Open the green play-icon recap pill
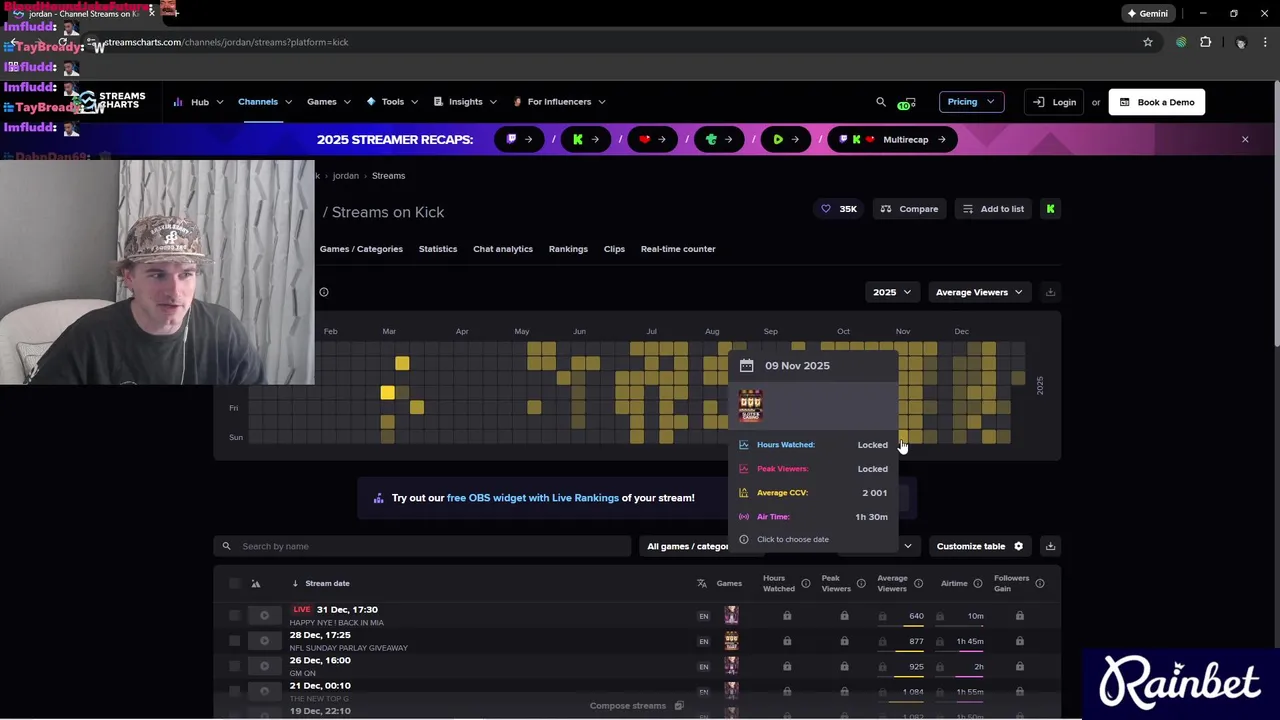 tap(785, 140)
